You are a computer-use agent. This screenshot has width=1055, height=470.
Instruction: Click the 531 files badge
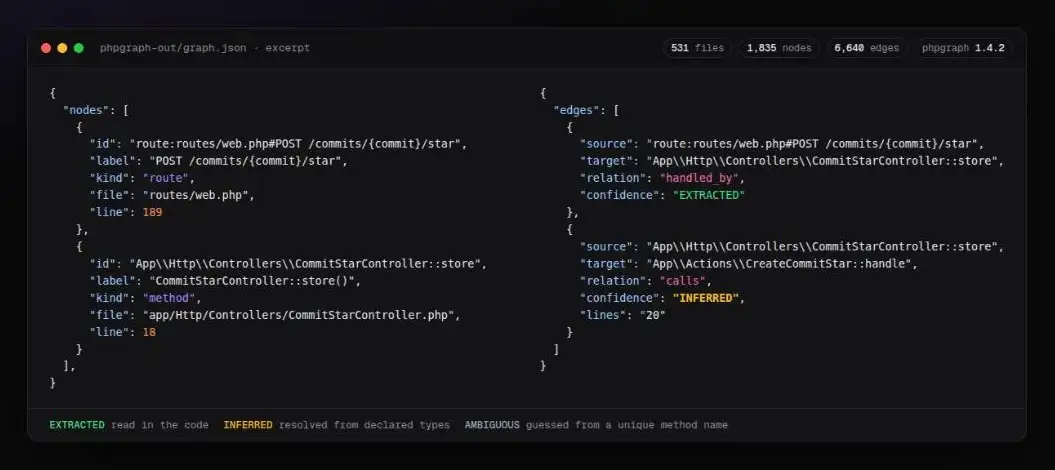[x=697, y=48]
